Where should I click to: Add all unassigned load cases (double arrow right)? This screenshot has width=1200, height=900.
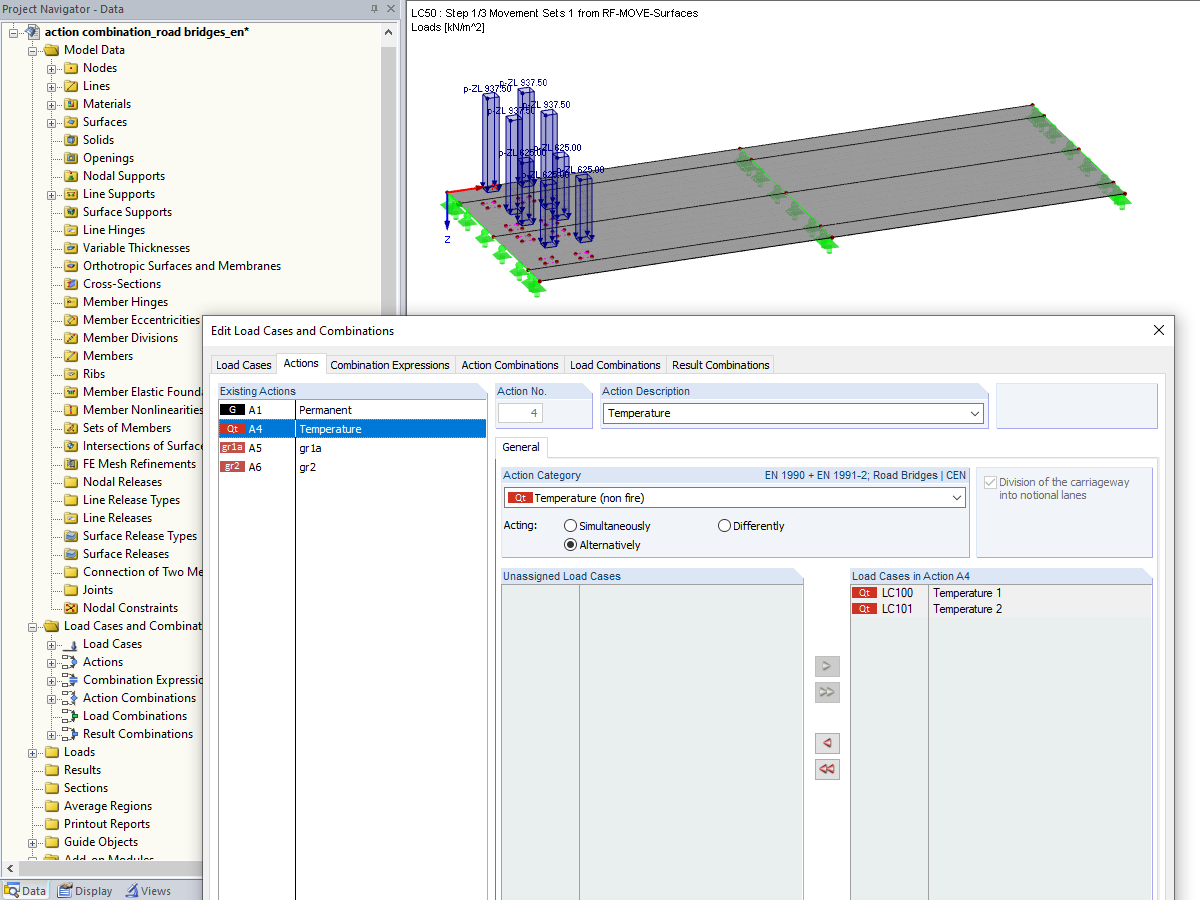tap(827, 692)
